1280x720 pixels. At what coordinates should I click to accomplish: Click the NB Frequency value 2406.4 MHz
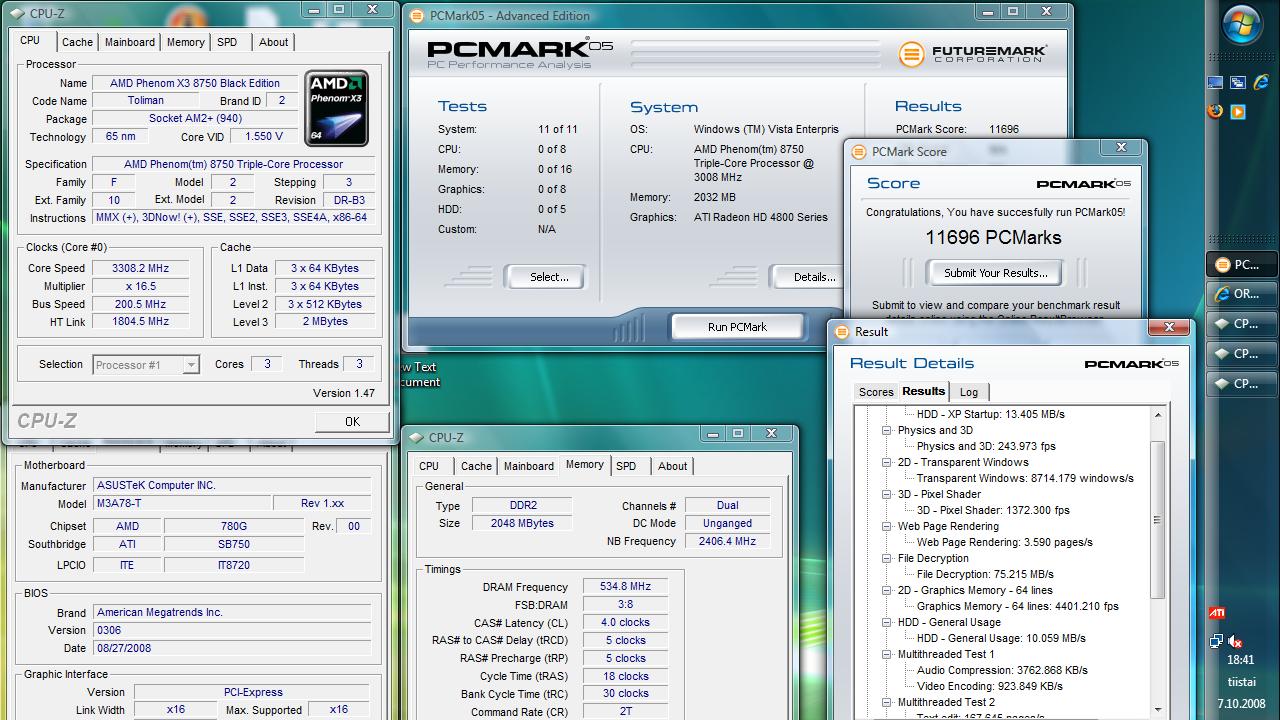(x=727, y=541)
